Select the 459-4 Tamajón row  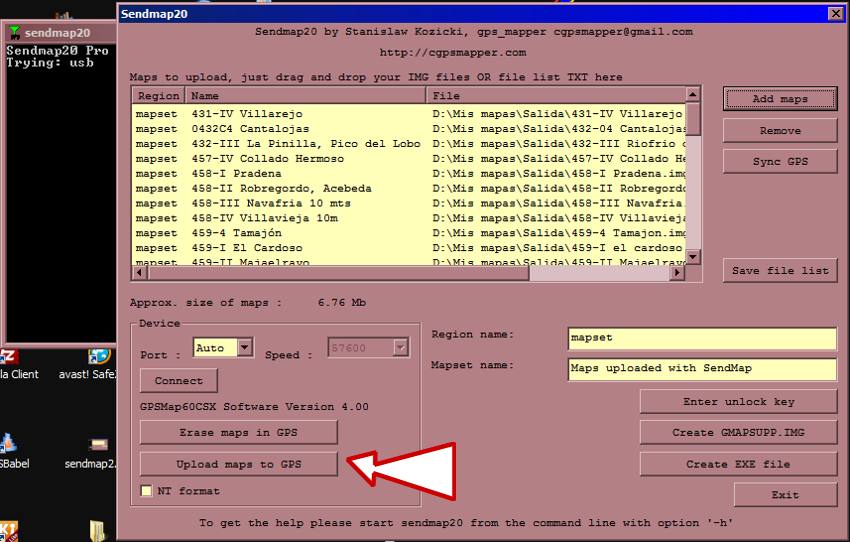pyautogui.click(x=409, y=233)
